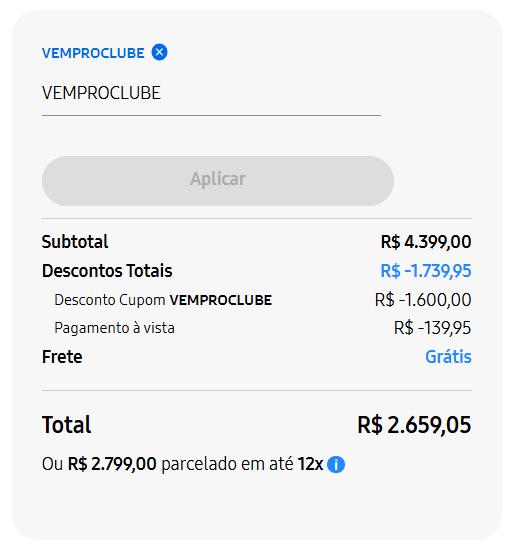Screen dimensions: 509x558
Task: Click the Descontos Totais label
Action: point(107,270)
